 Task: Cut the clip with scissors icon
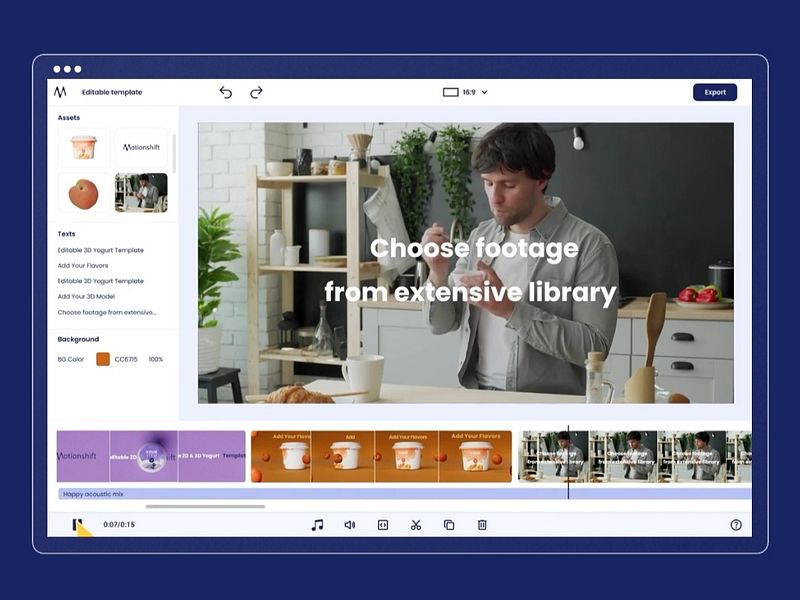click(x=416, y=525)
